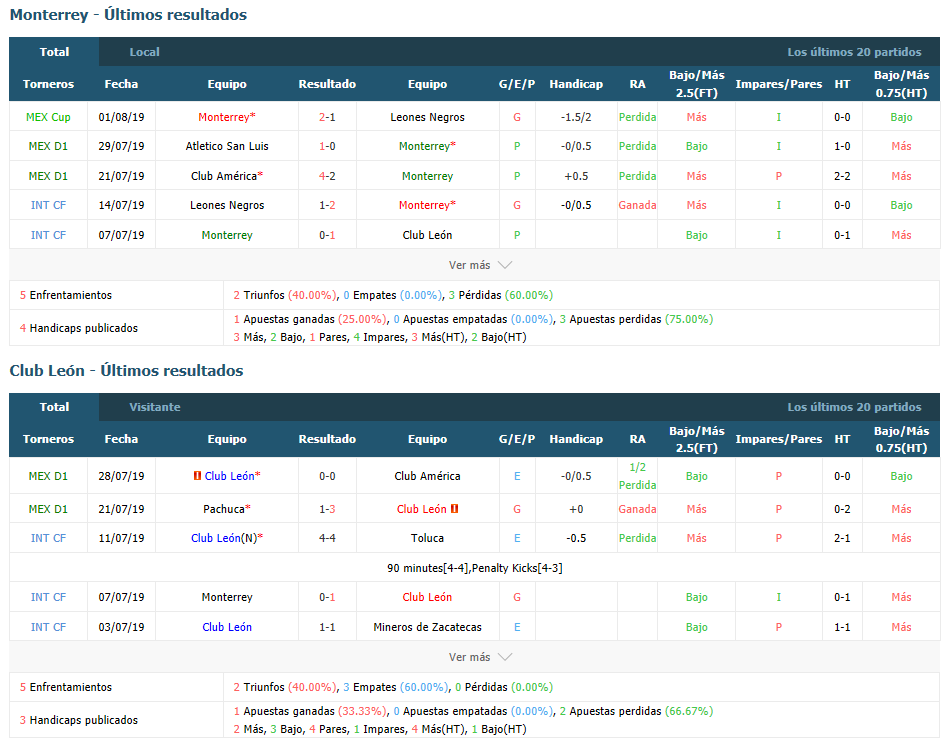This screenshot has height=743, width=948.
Task: Click the 4-2 result of Club América match
Action: (327, 176)
